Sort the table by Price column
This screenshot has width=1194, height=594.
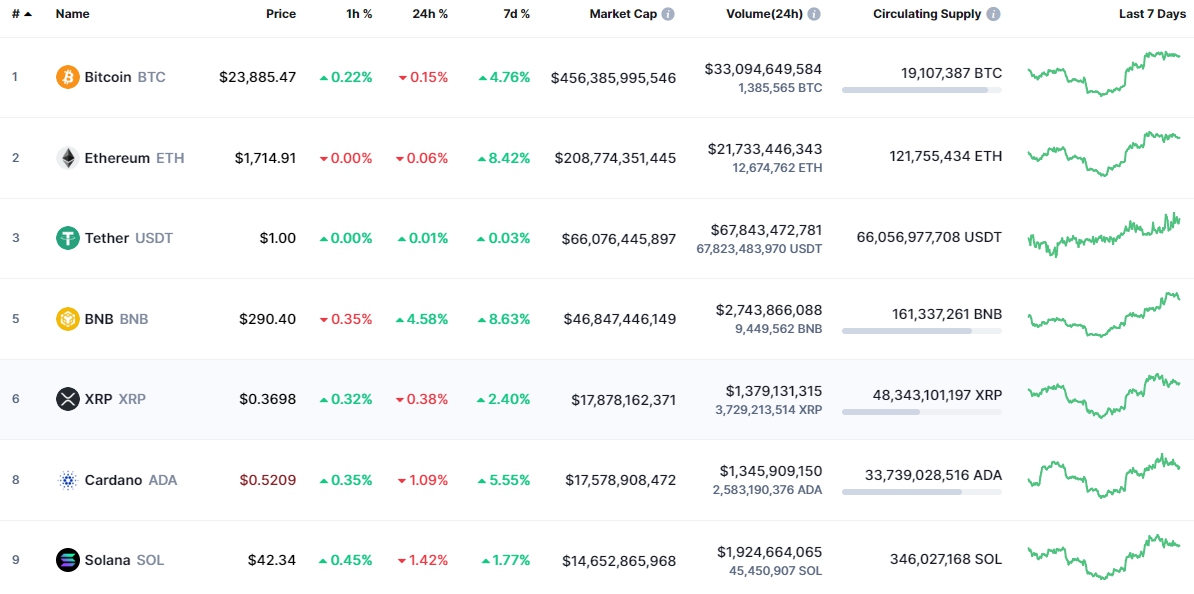click(x=281, y=14)
